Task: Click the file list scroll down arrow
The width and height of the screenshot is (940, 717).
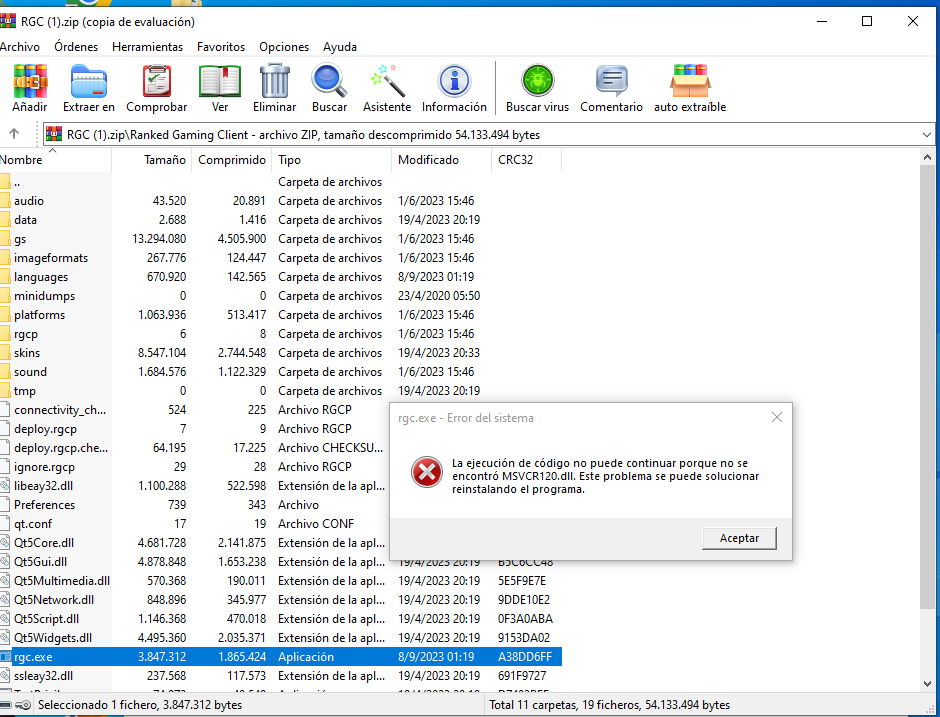Action: click(x=927, y=683)
